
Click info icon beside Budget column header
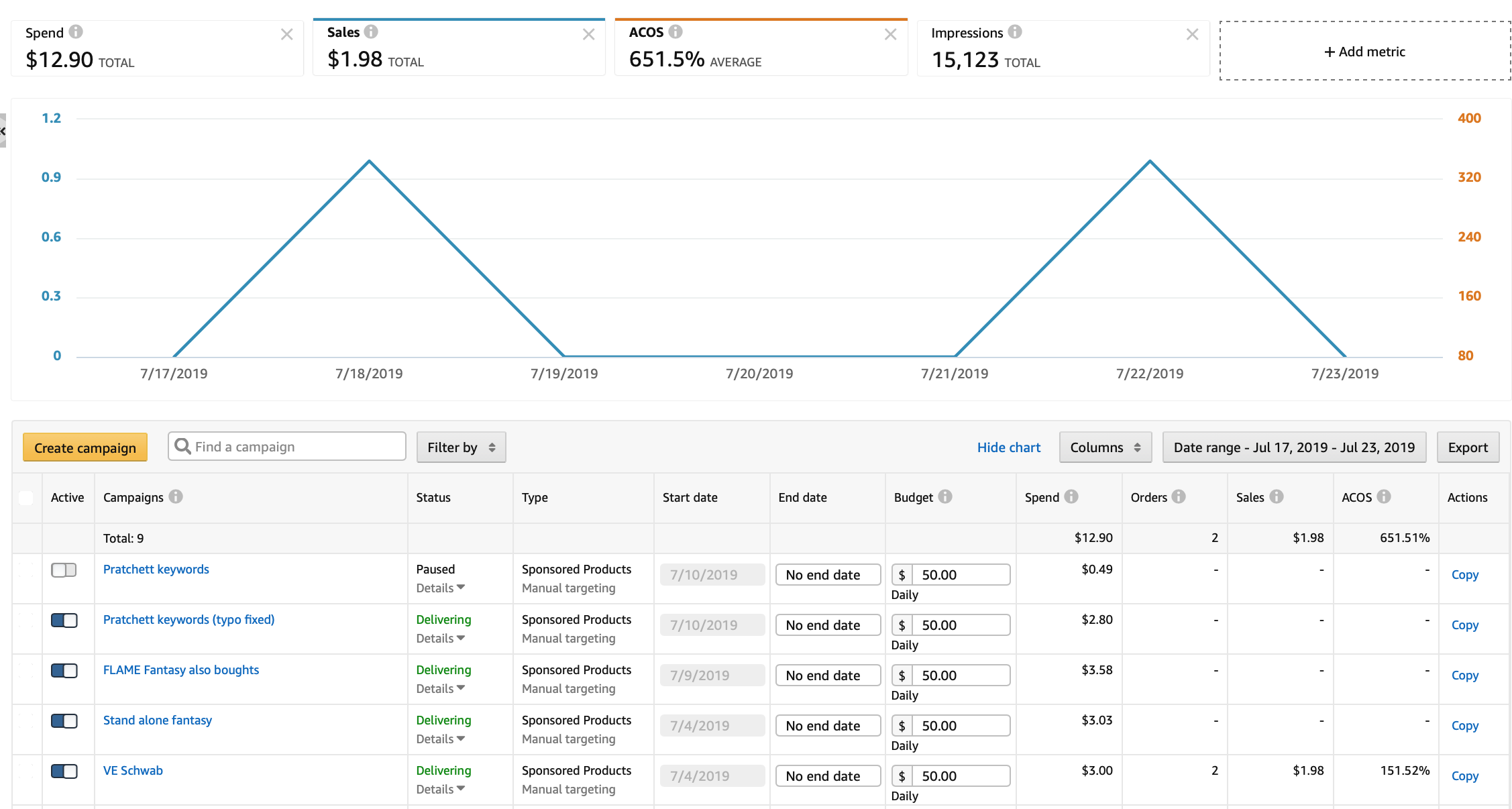(945, 496)
